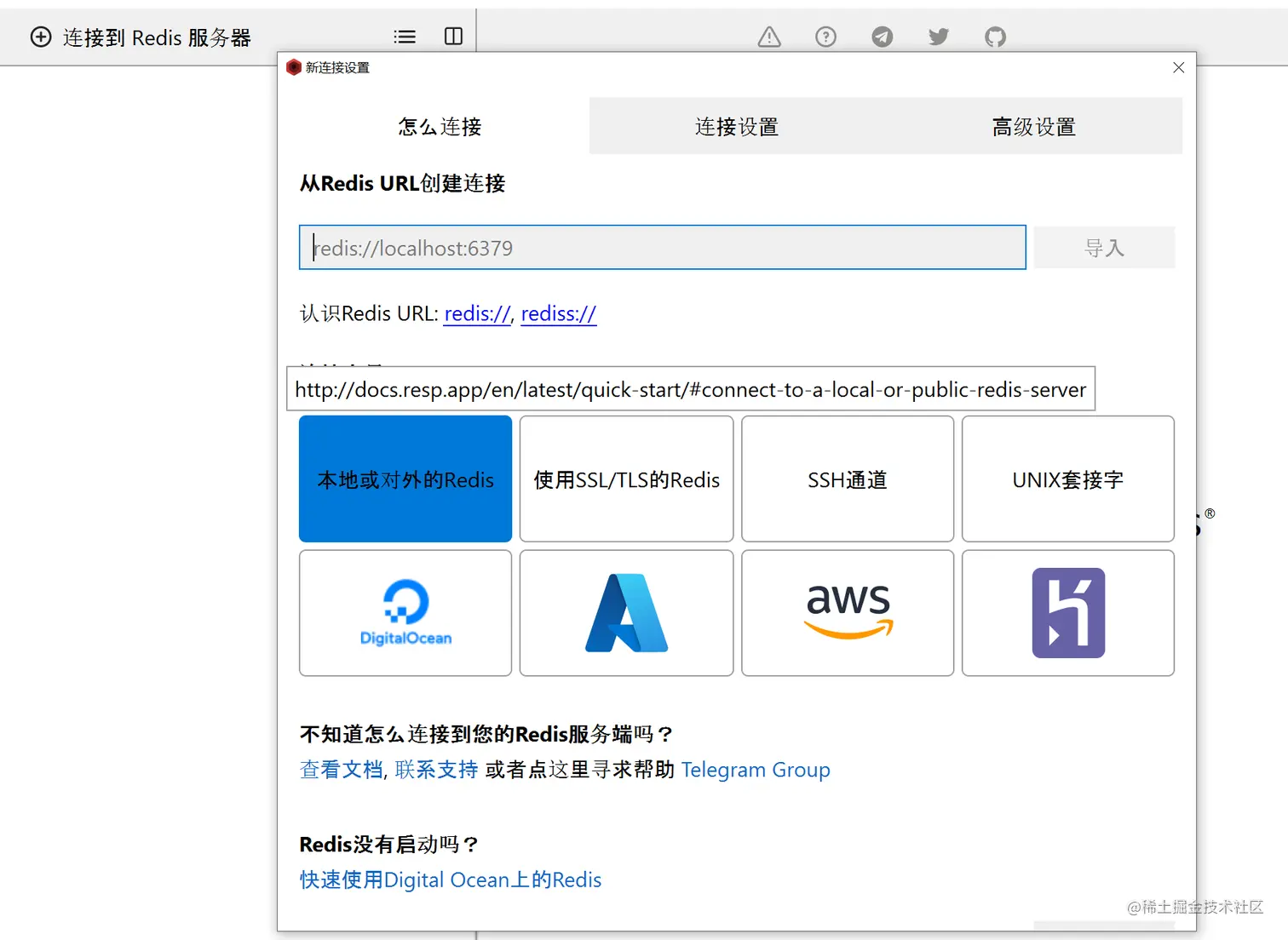Open the 联系支持 support link
1288x940 pixels.
click(x=436, y=770)
